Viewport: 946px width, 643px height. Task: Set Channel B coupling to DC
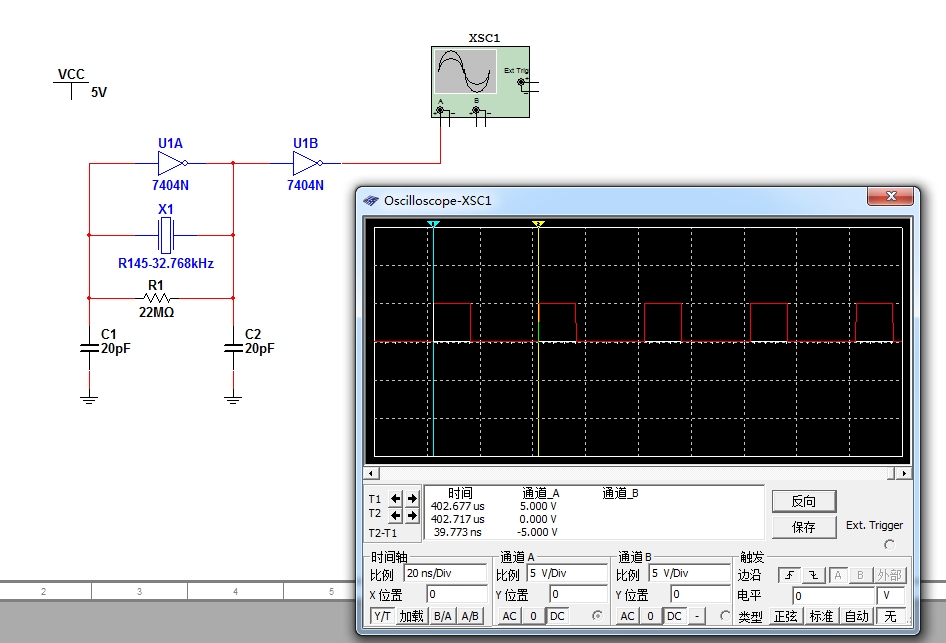click(674, 616)
